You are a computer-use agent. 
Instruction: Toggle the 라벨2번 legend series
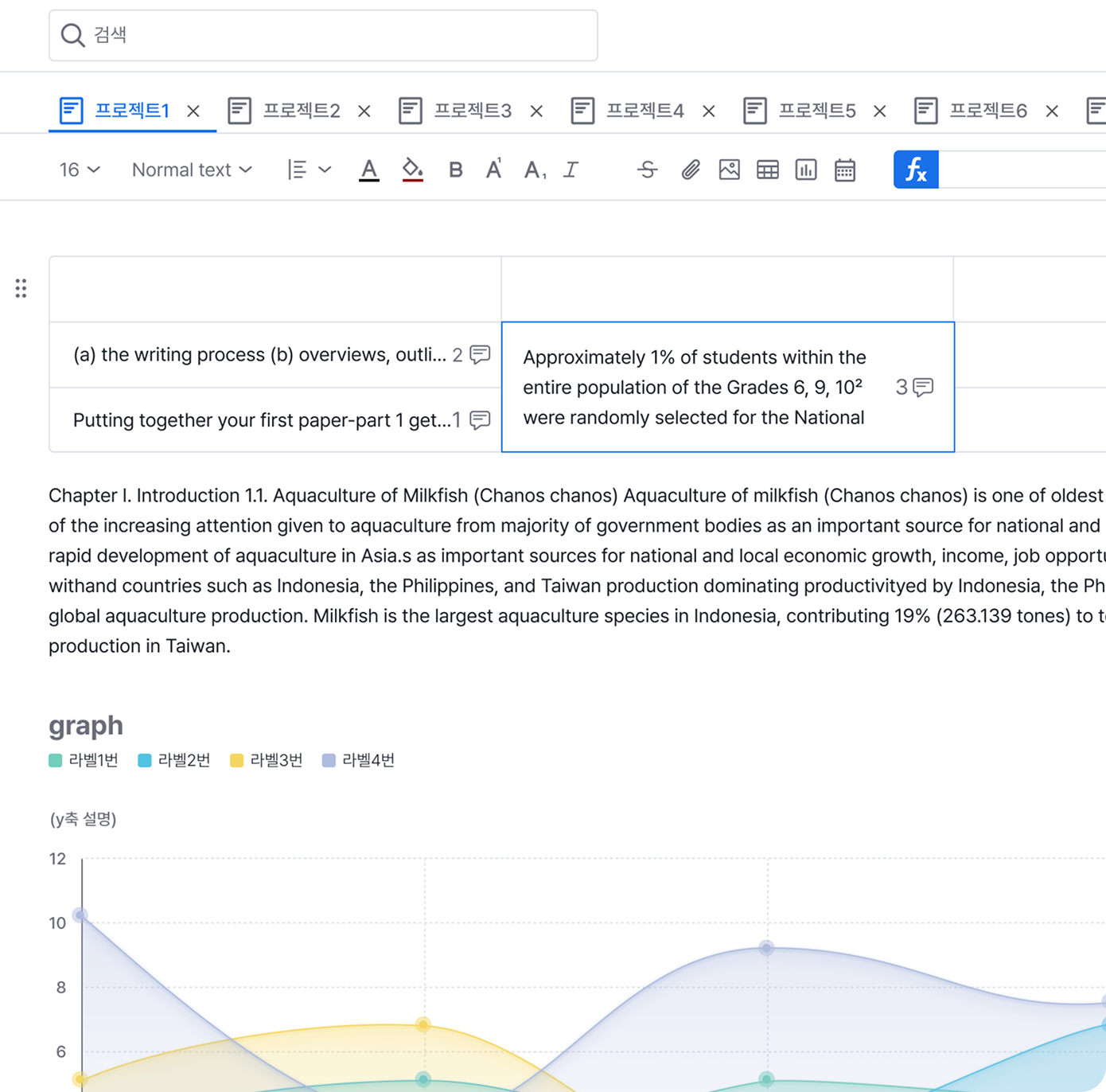pos(174,760)
